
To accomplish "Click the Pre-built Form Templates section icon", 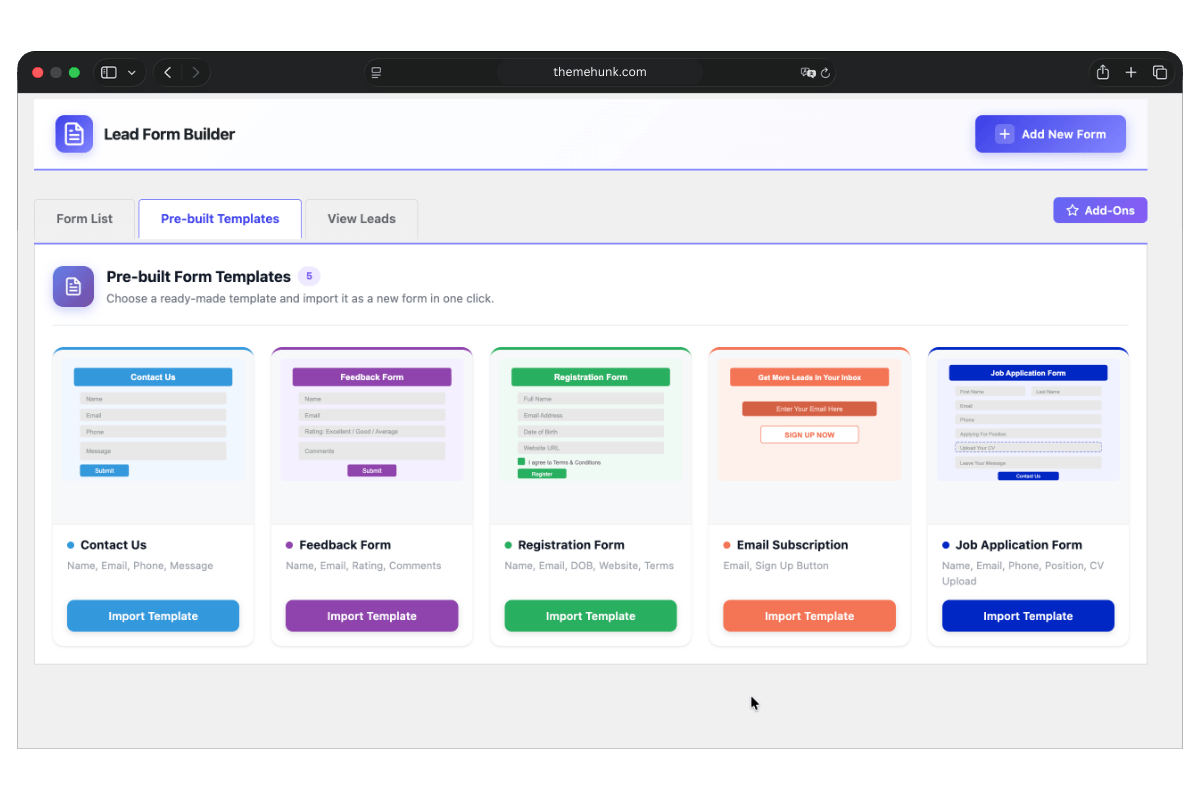I will point(73,286).
